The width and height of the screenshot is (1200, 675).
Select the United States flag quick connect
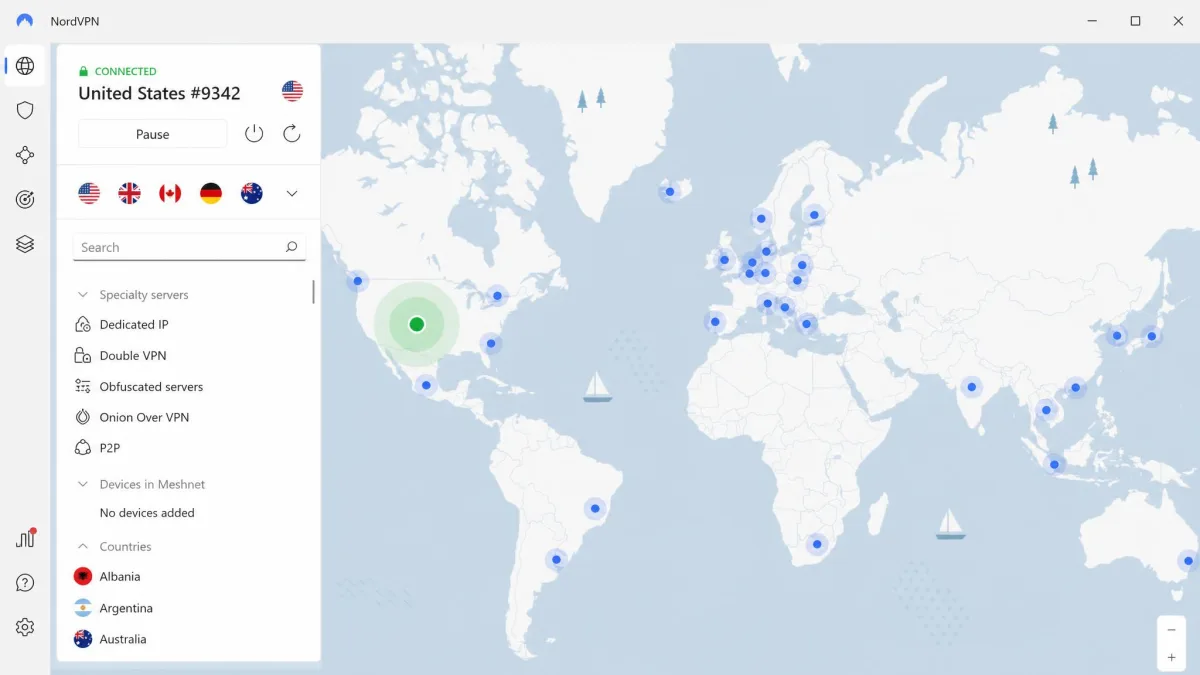click(89, 193)
